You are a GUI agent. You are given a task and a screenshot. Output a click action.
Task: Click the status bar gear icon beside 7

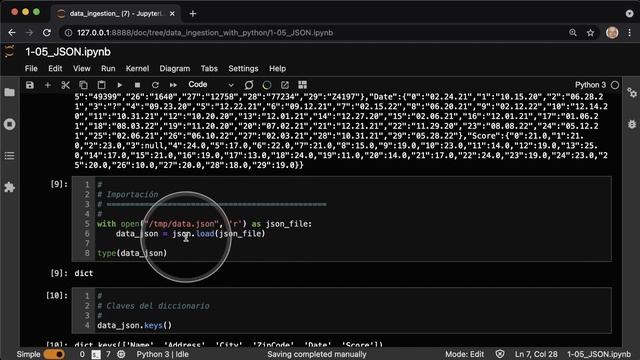(x=121, y=354)
